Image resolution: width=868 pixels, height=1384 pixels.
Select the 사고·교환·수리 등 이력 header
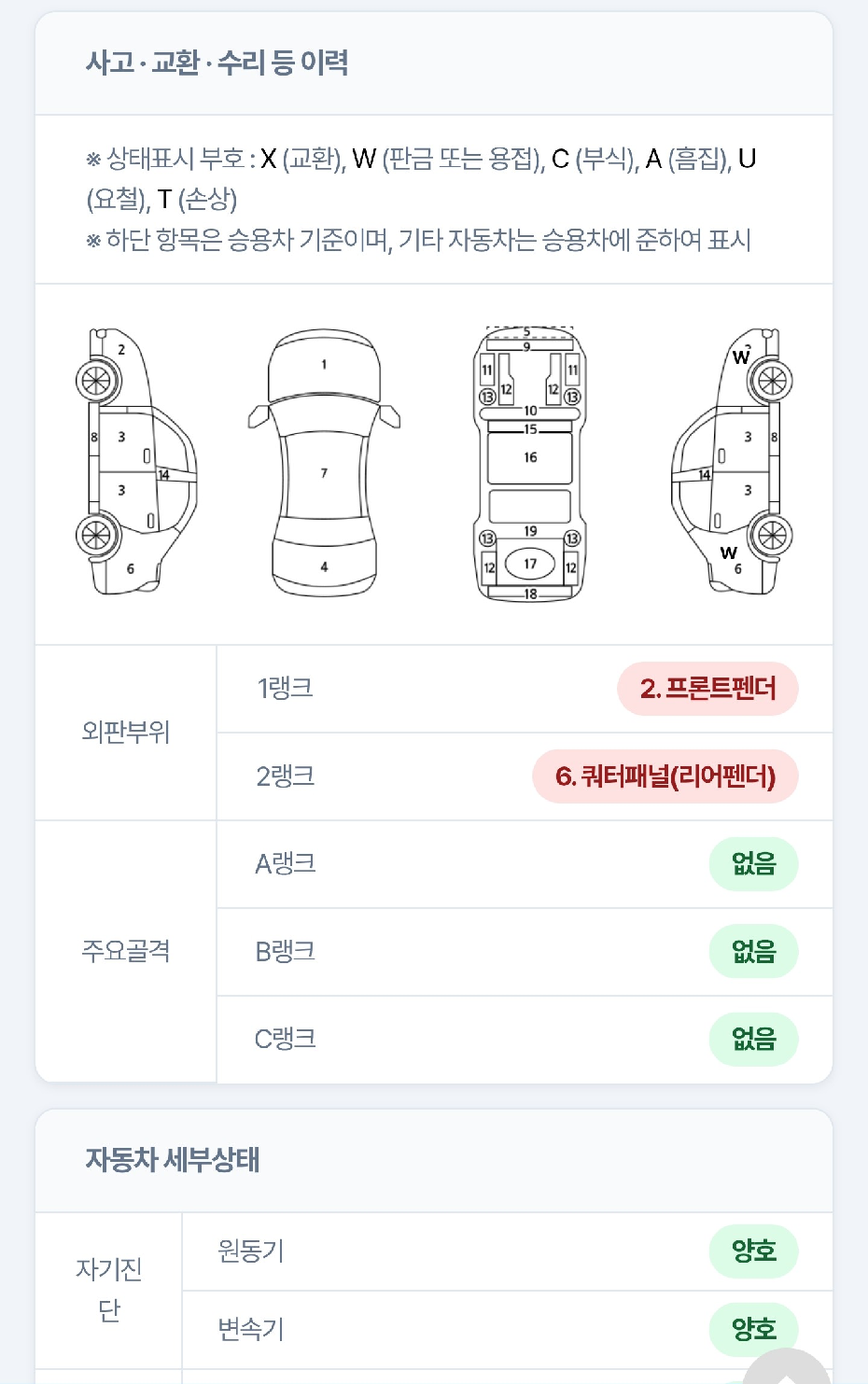217,63
